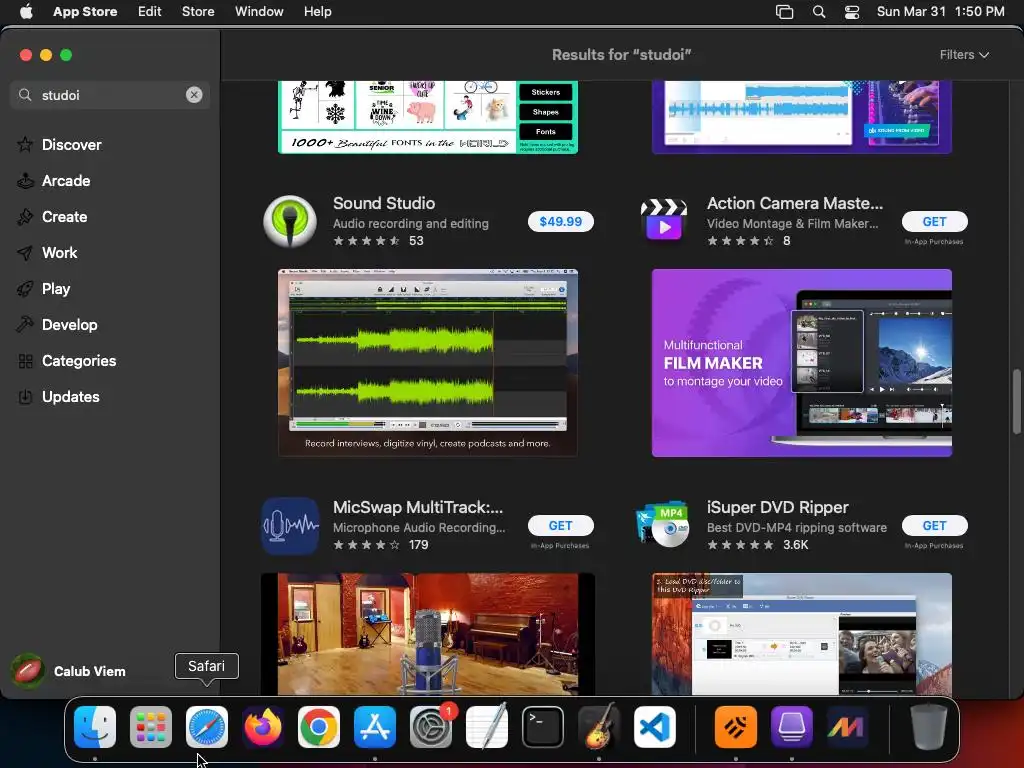Open the Help menu
The height and width of the screenshot is (768, 1024).
click(317, 11)
